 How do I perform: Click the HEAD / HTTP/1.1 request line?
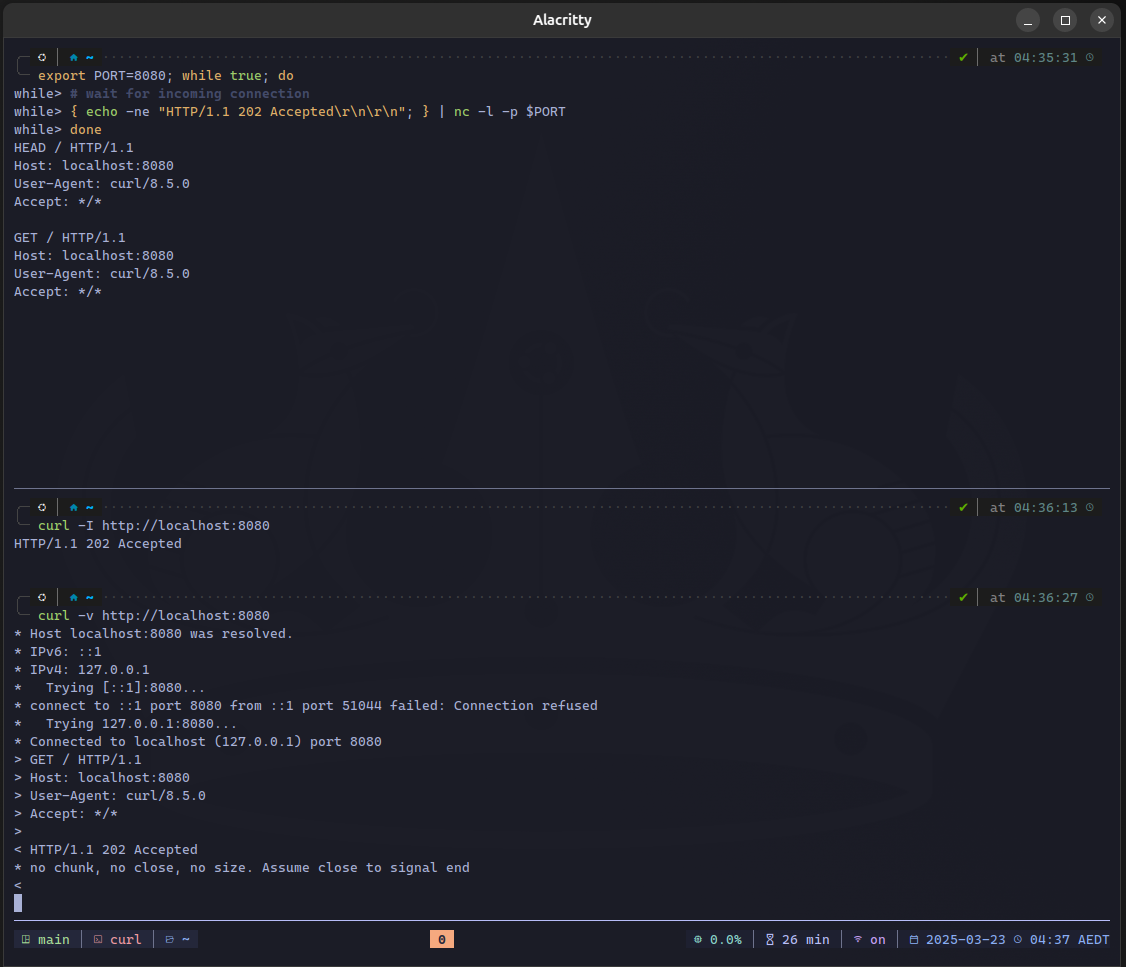(73, 147)
